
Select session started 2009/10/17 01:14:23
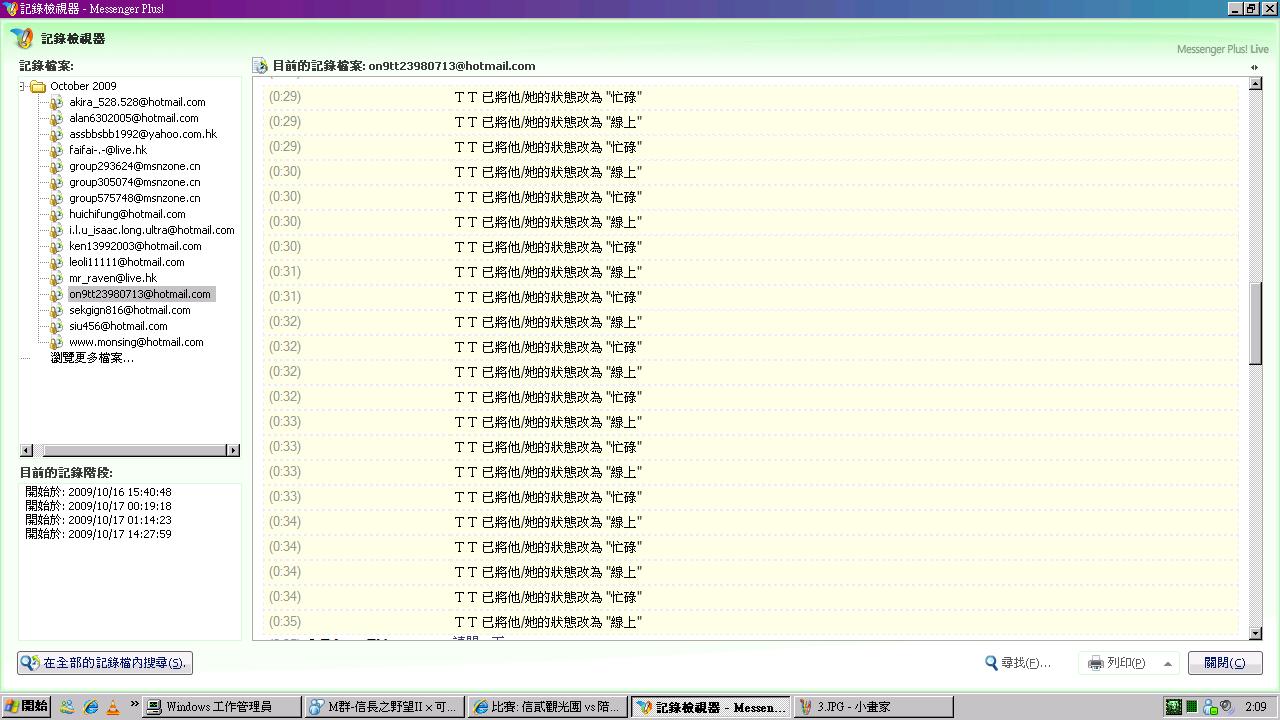(98, 520)
